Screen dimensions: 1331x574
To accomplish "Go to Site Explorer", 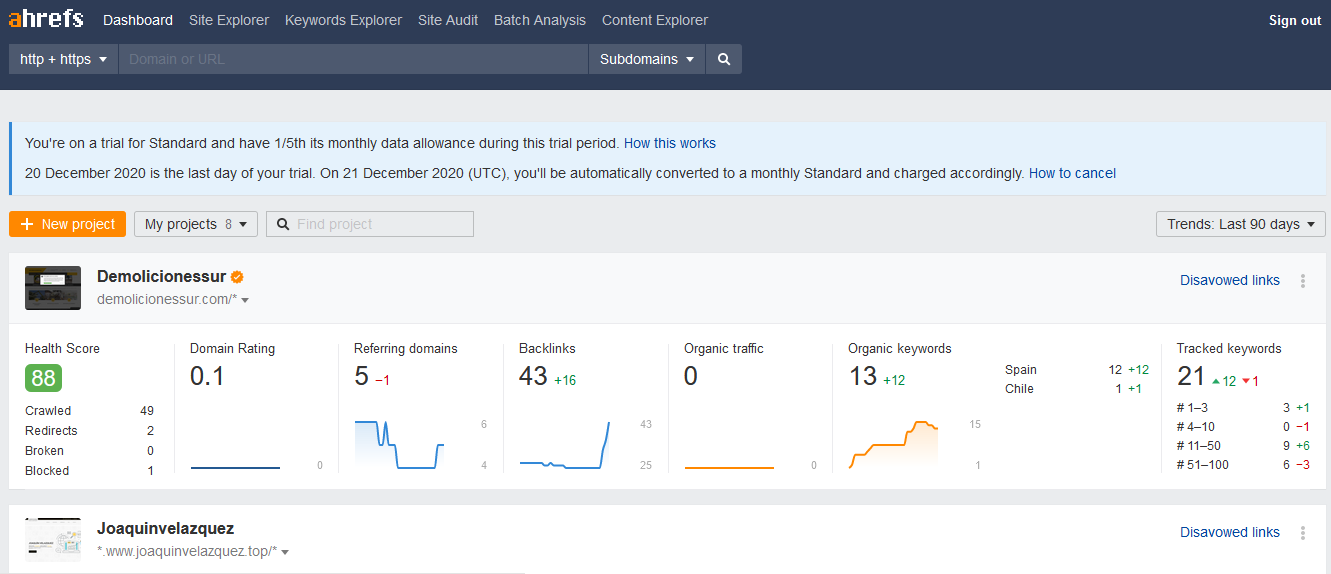I will (228, 20).
